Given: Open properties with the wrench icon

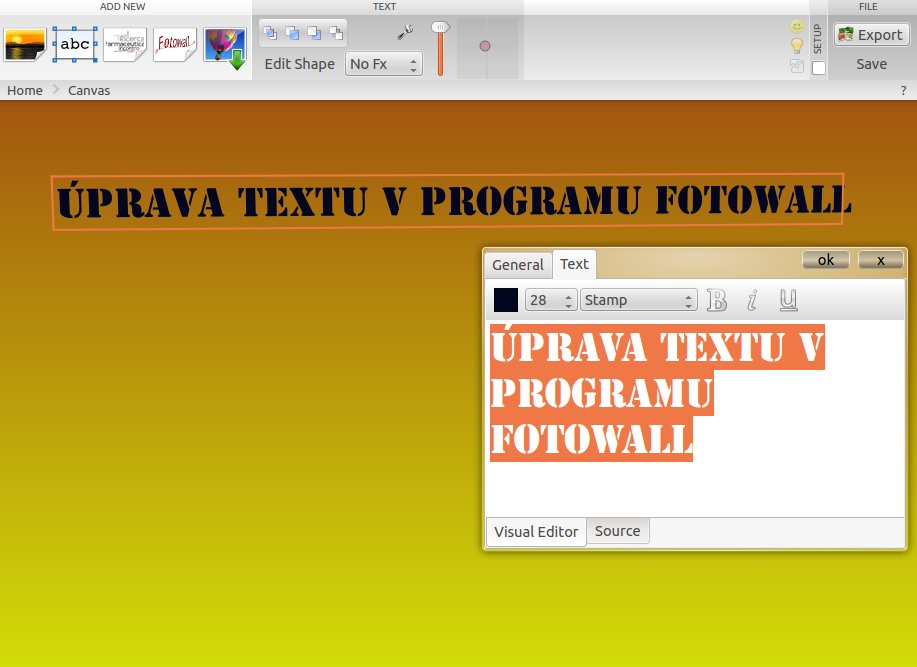Looking at the screenshot, I should (405, 32).
